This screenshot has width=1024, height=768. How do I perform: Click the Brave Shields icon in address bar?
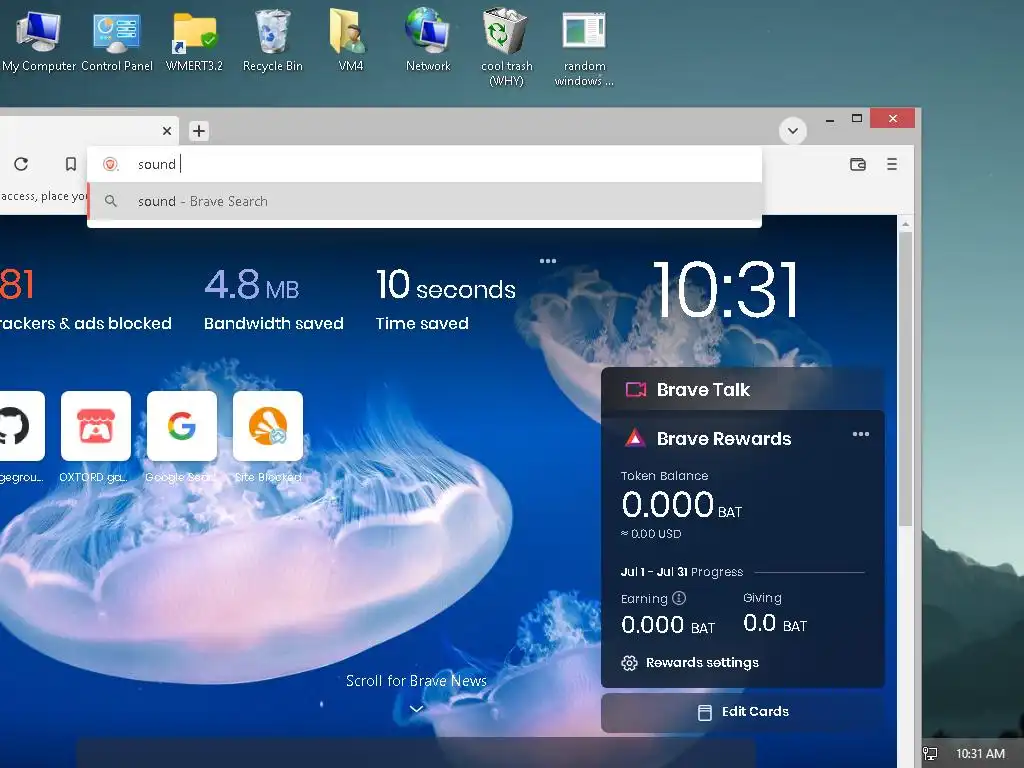click(110, 164)
